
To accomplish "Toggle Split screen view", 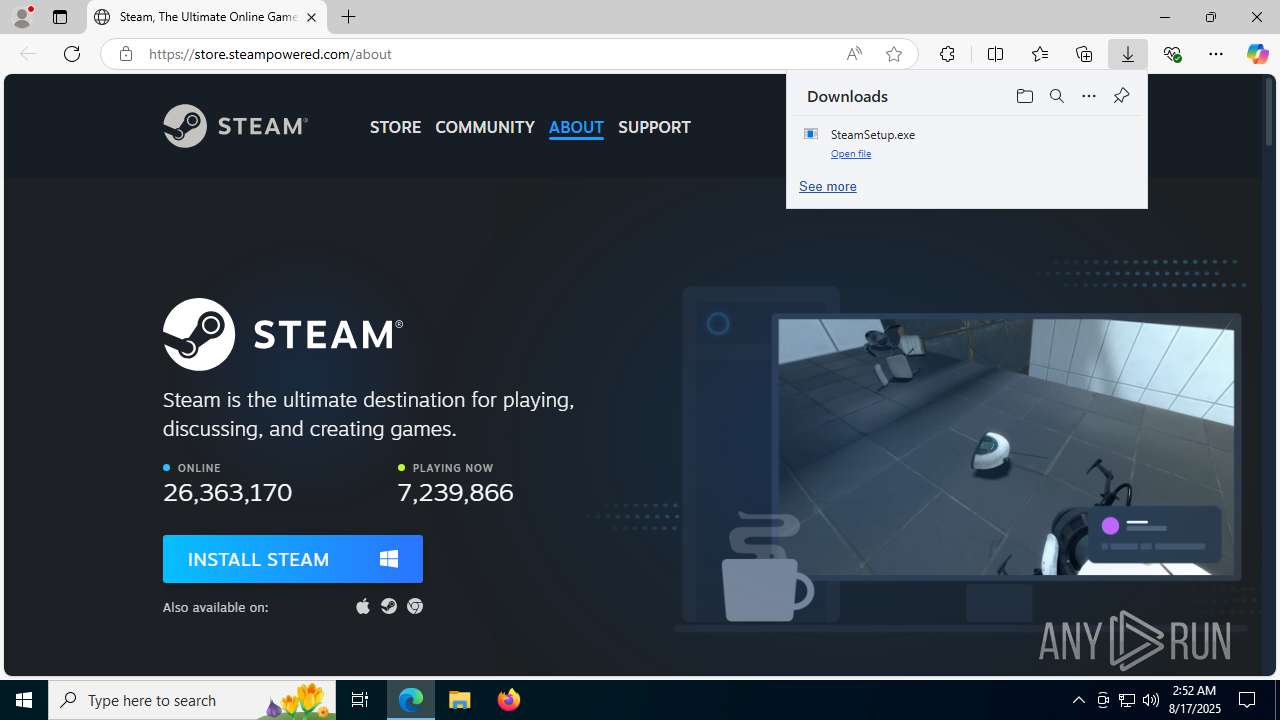I will (995, 54).
